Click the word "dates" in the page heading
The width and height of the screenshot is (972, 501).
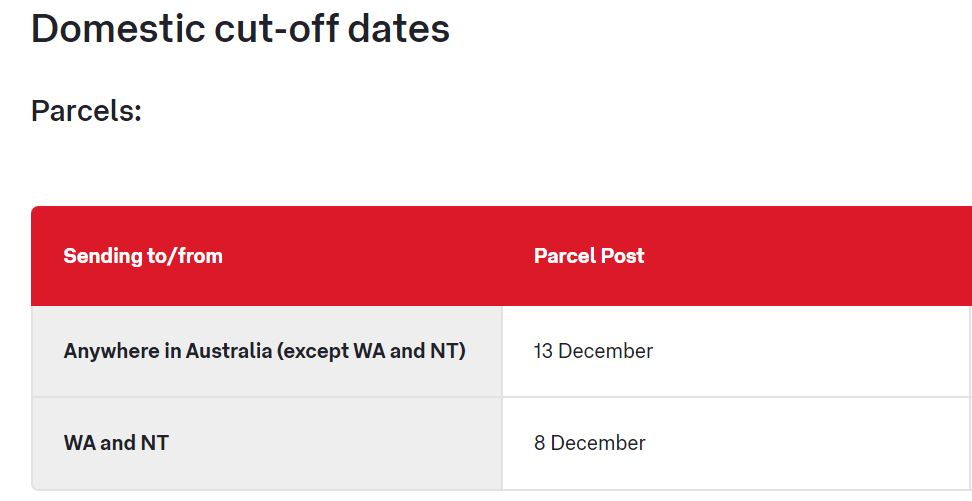[399, 30]
